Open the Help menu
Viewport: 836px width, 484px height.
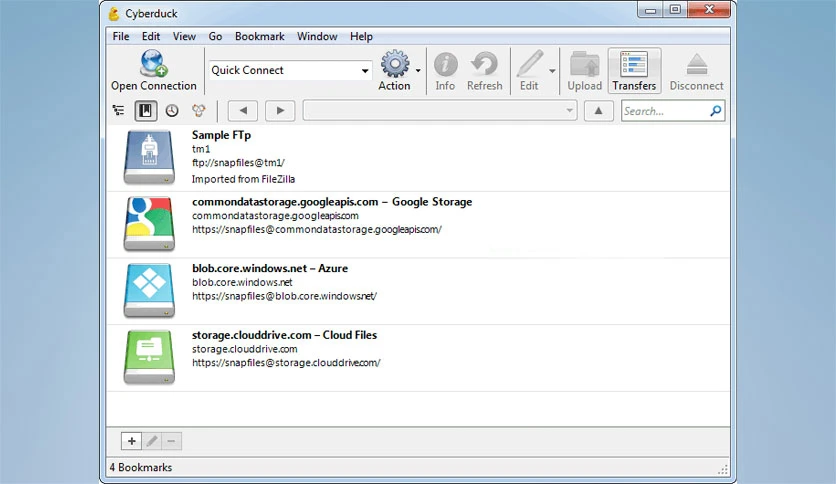point(361,36)
